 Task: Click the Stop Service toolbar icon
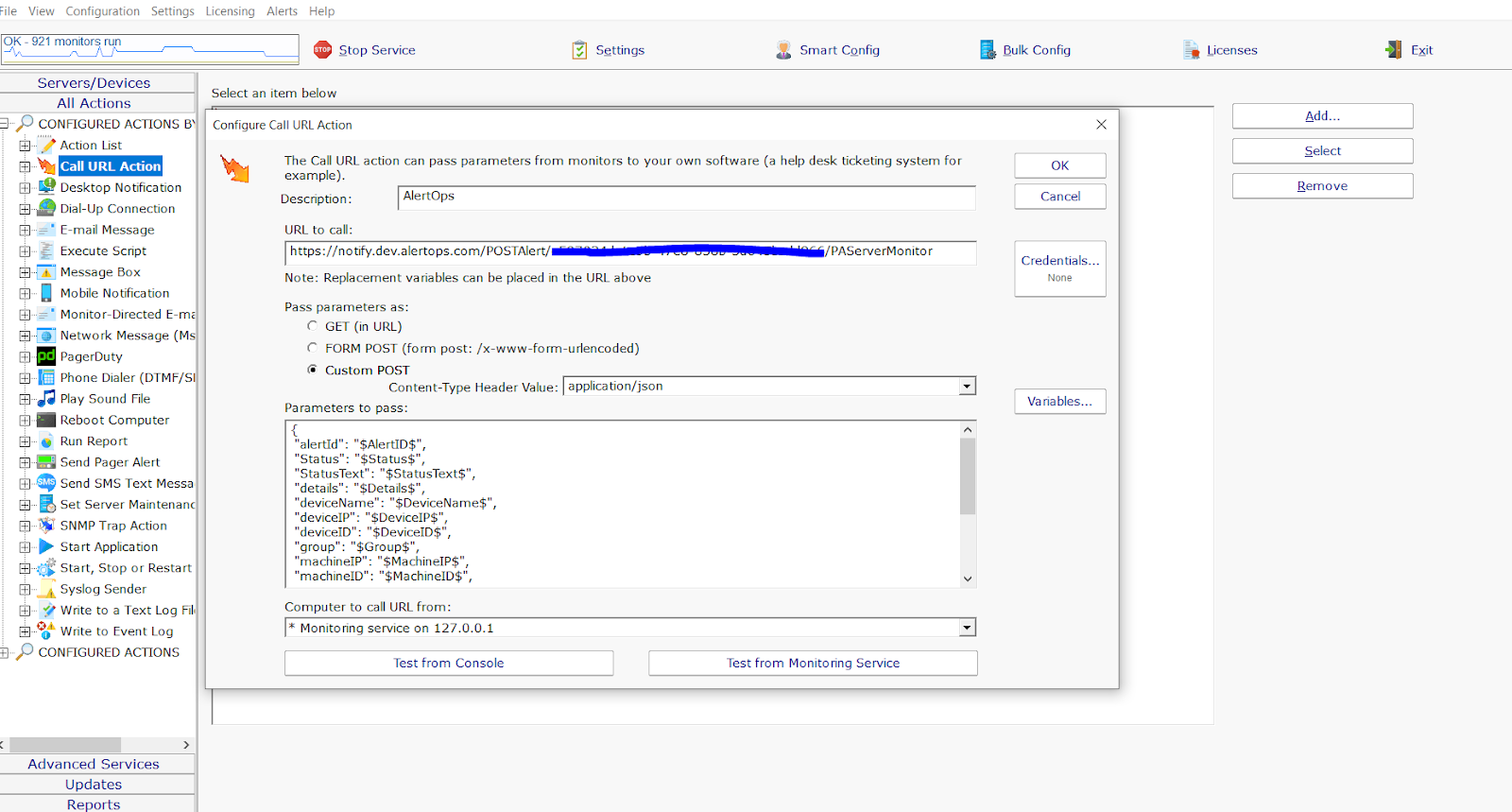coord(322,50)
